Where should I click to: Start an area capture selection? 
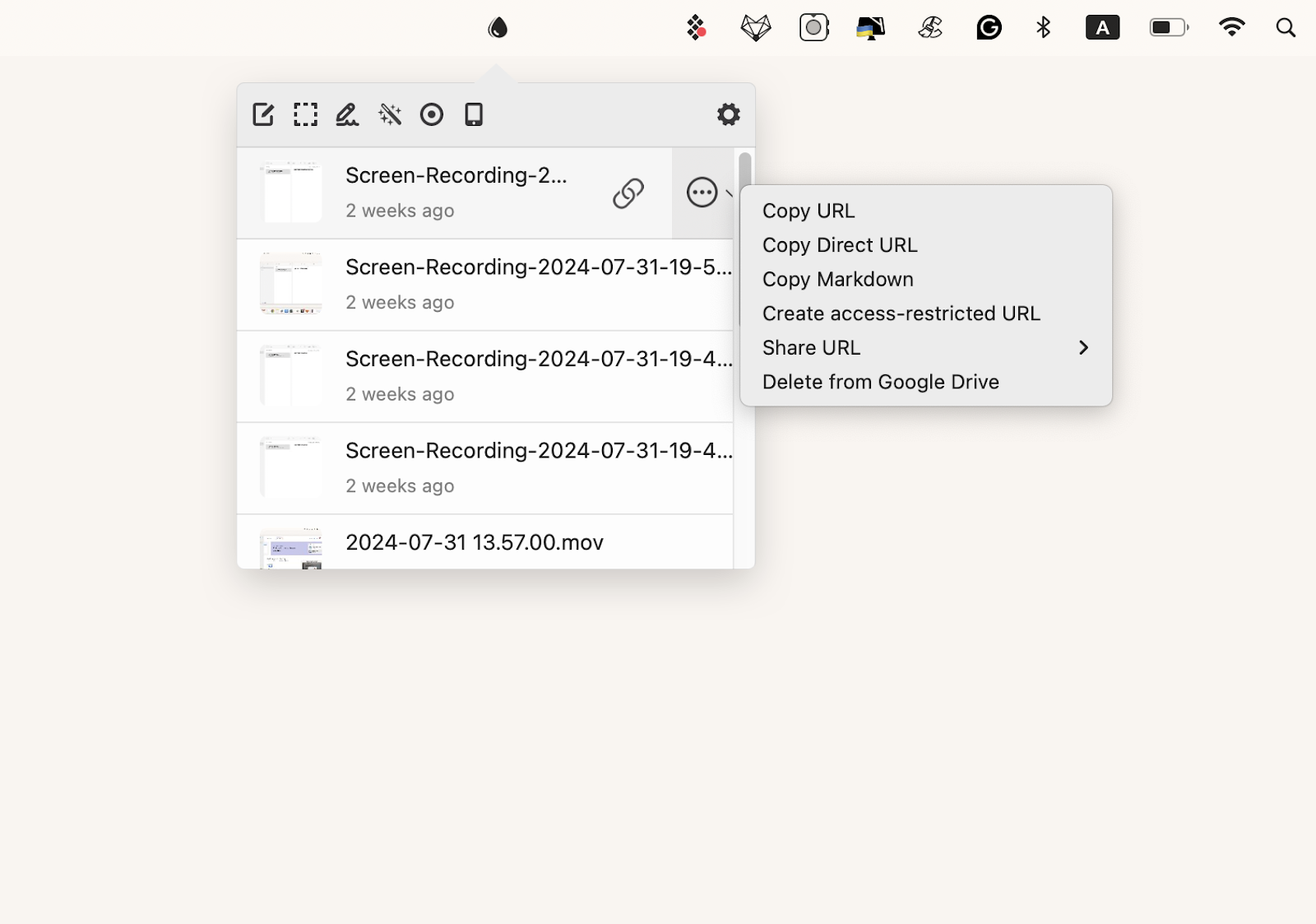tap(305, 114)
